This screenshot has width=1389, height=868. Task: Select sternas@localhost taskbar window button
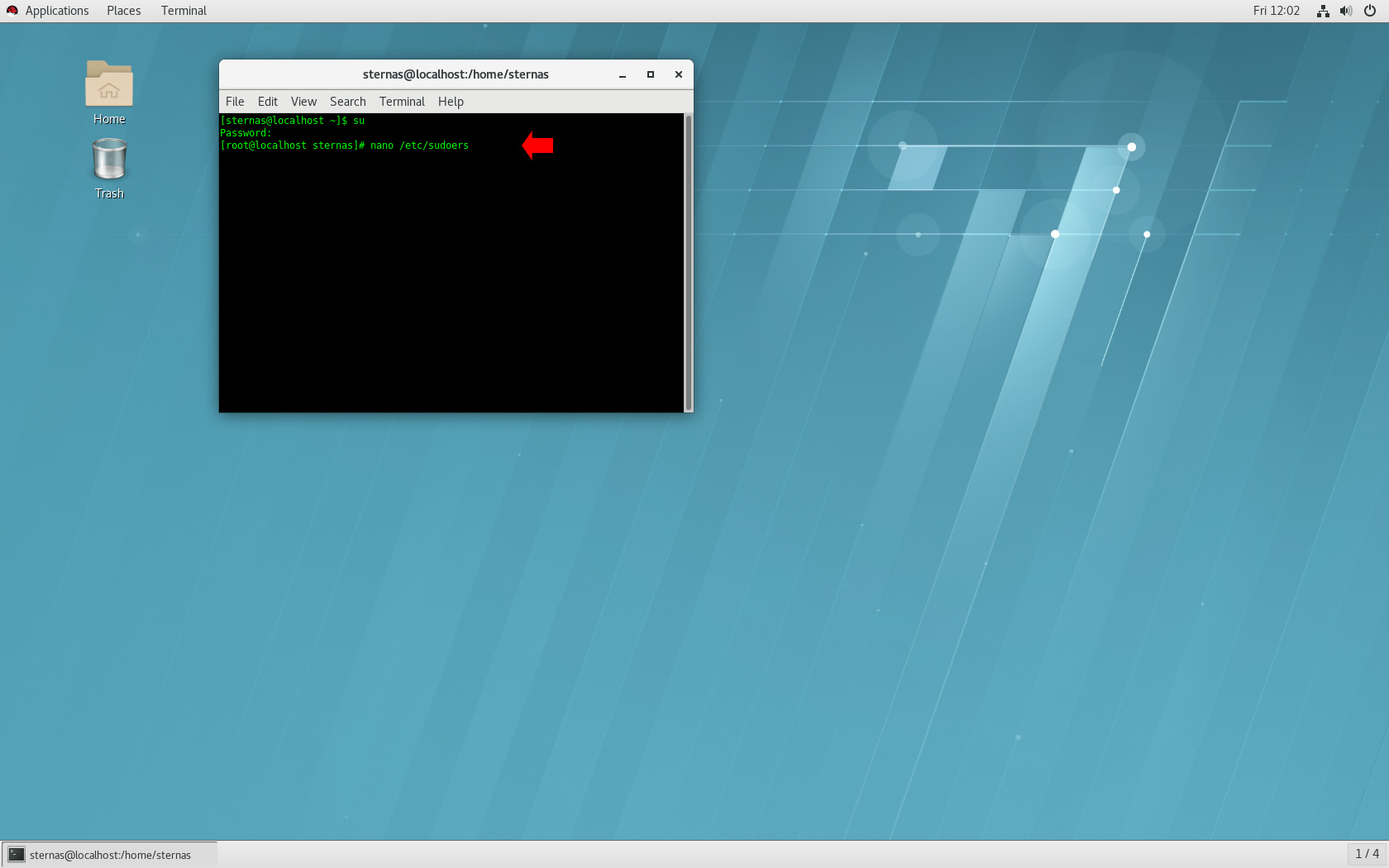coord(110,855)
